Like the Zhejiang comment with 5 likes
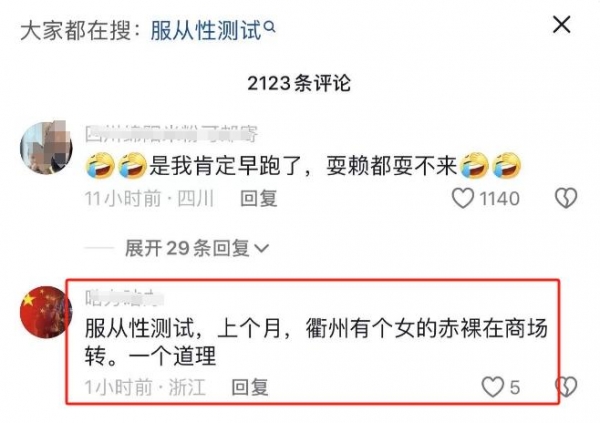The width and height of the screenshot is (600, 423). pos(492,387)
